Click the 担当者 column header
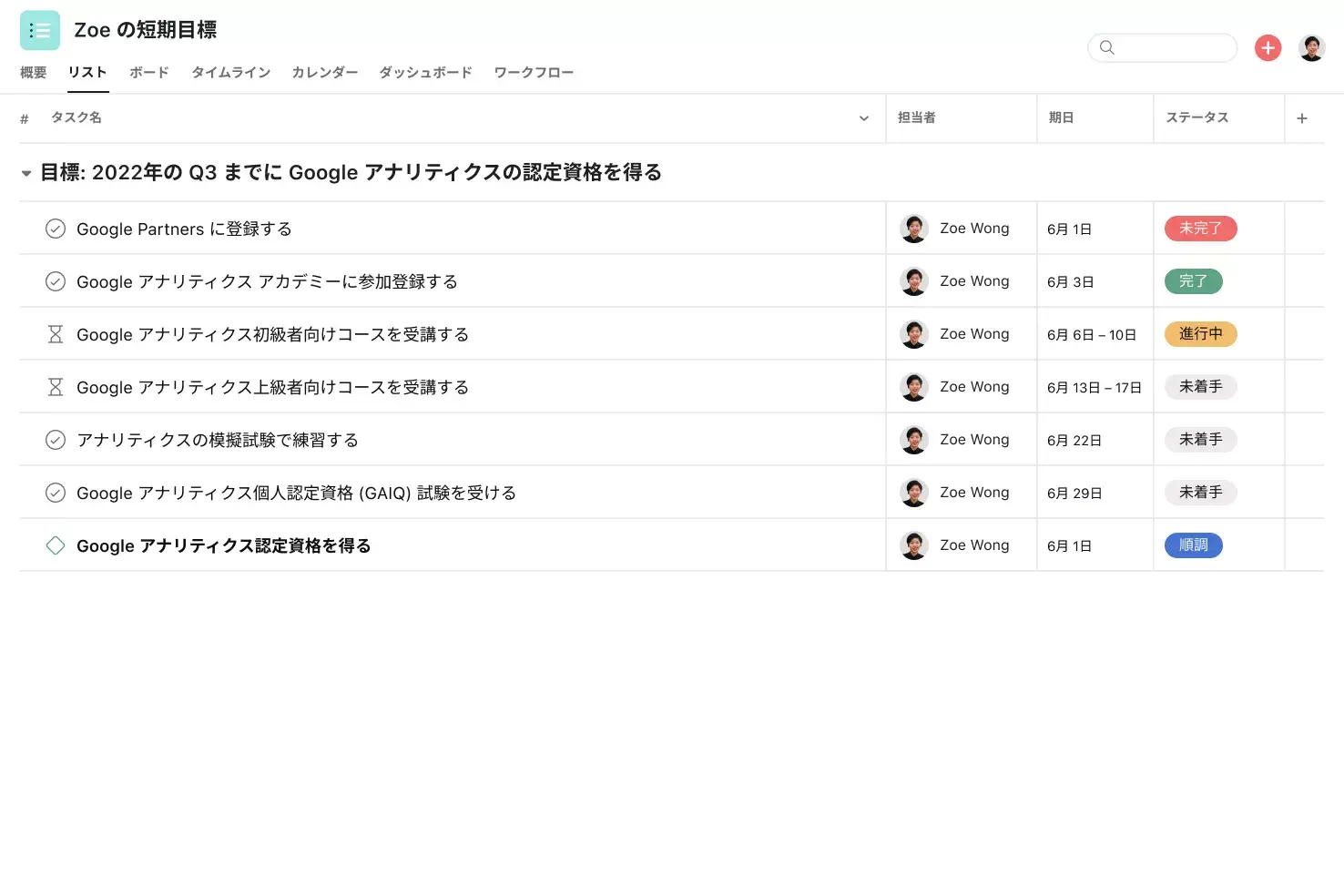The height and width of the screenshot is (896, 1344). pos(917,117)
